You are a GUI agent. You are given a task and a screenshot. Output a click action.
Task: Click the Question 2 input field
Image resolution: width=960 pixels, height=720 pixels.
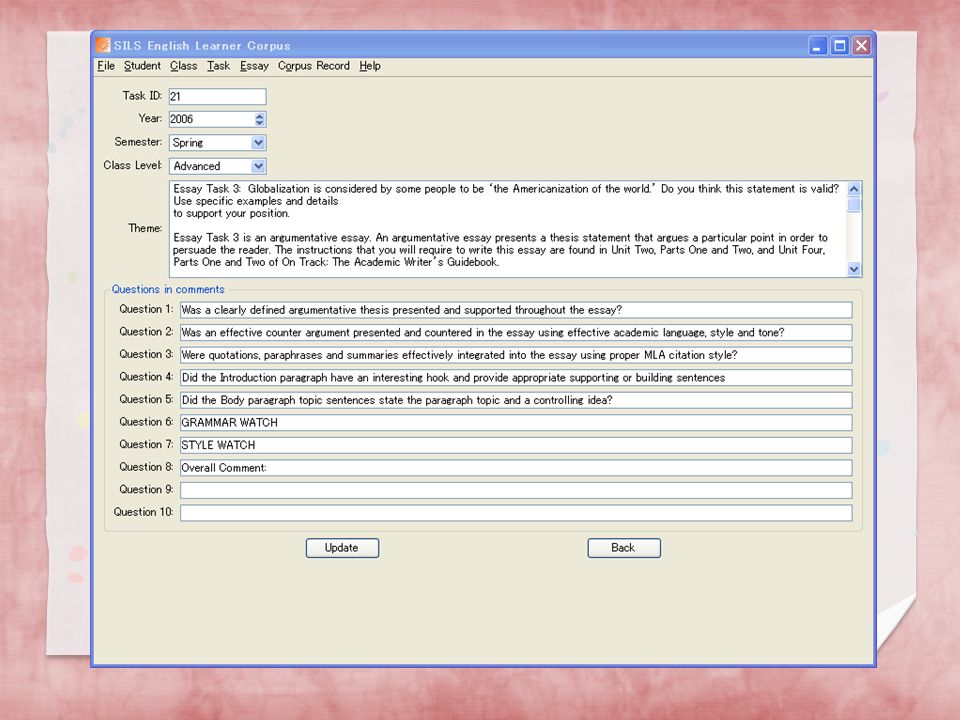516,332
